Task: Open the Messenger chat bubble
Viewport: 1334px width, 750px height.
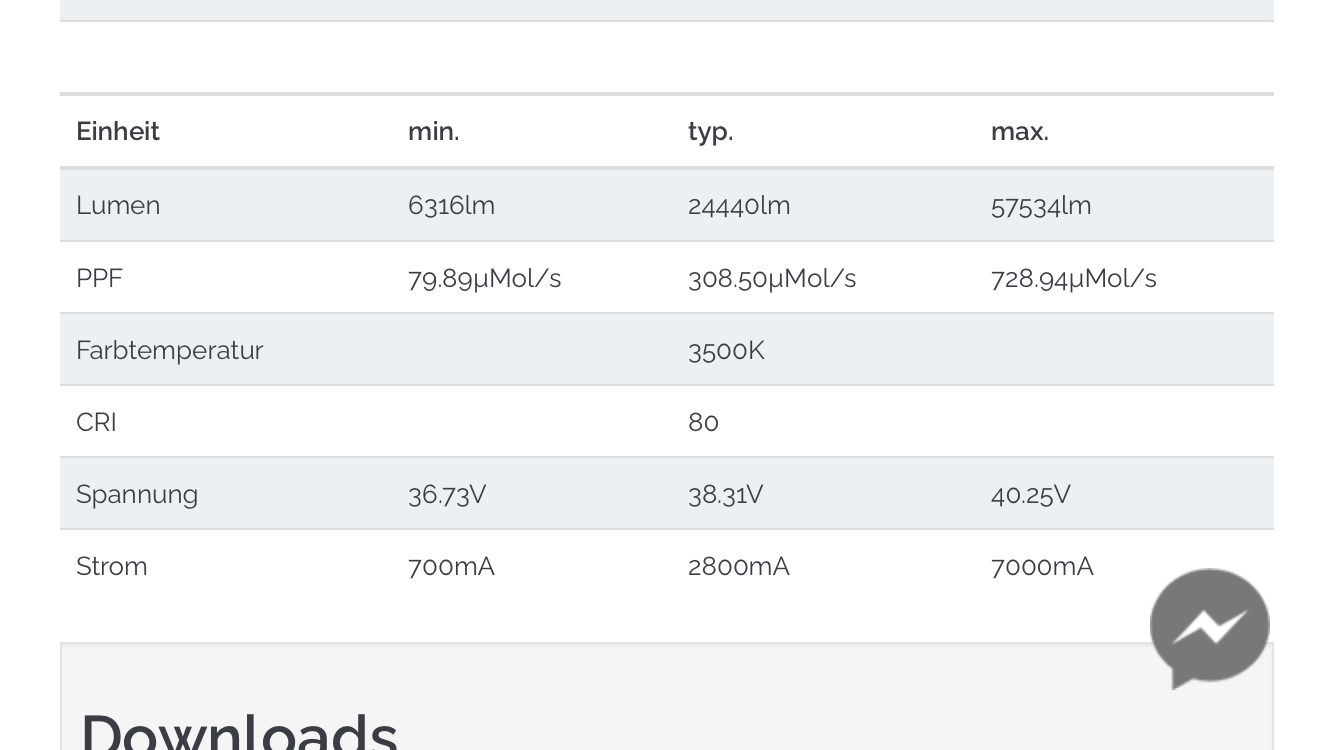Action: click(1209, 627)
